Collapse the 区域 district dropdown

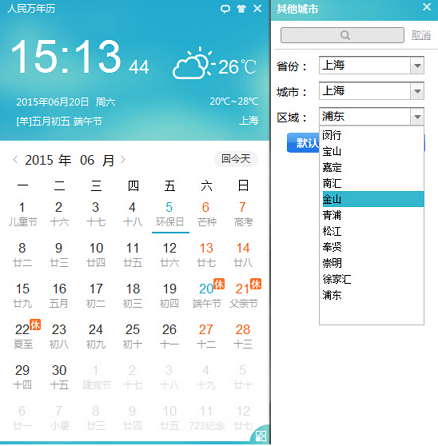pyautogui.click(x=417, y=117)
